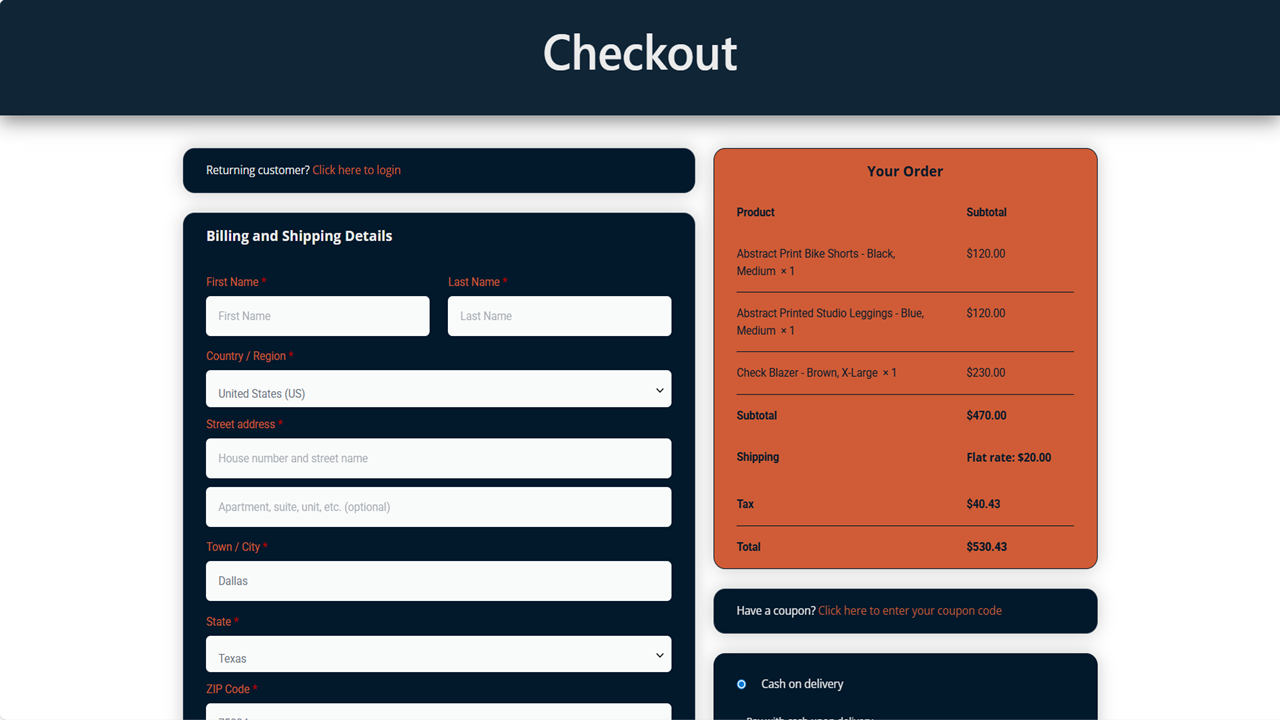Click the Town / City field containing Dallas
This screenshot has width=1280, height=720.
click(x=438, y=581)
